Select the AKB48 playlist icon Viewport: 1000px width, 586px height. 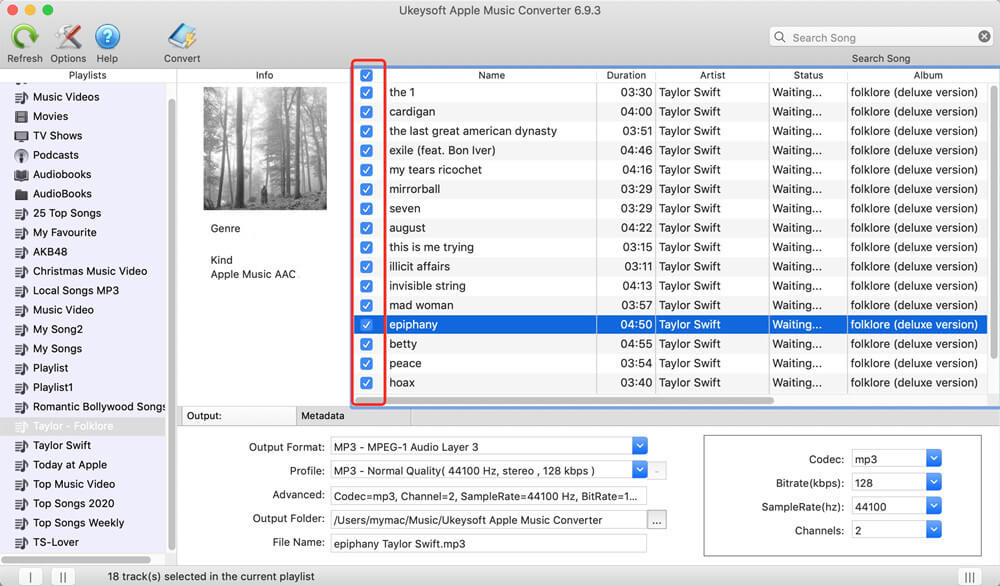(x=21, y=252)
